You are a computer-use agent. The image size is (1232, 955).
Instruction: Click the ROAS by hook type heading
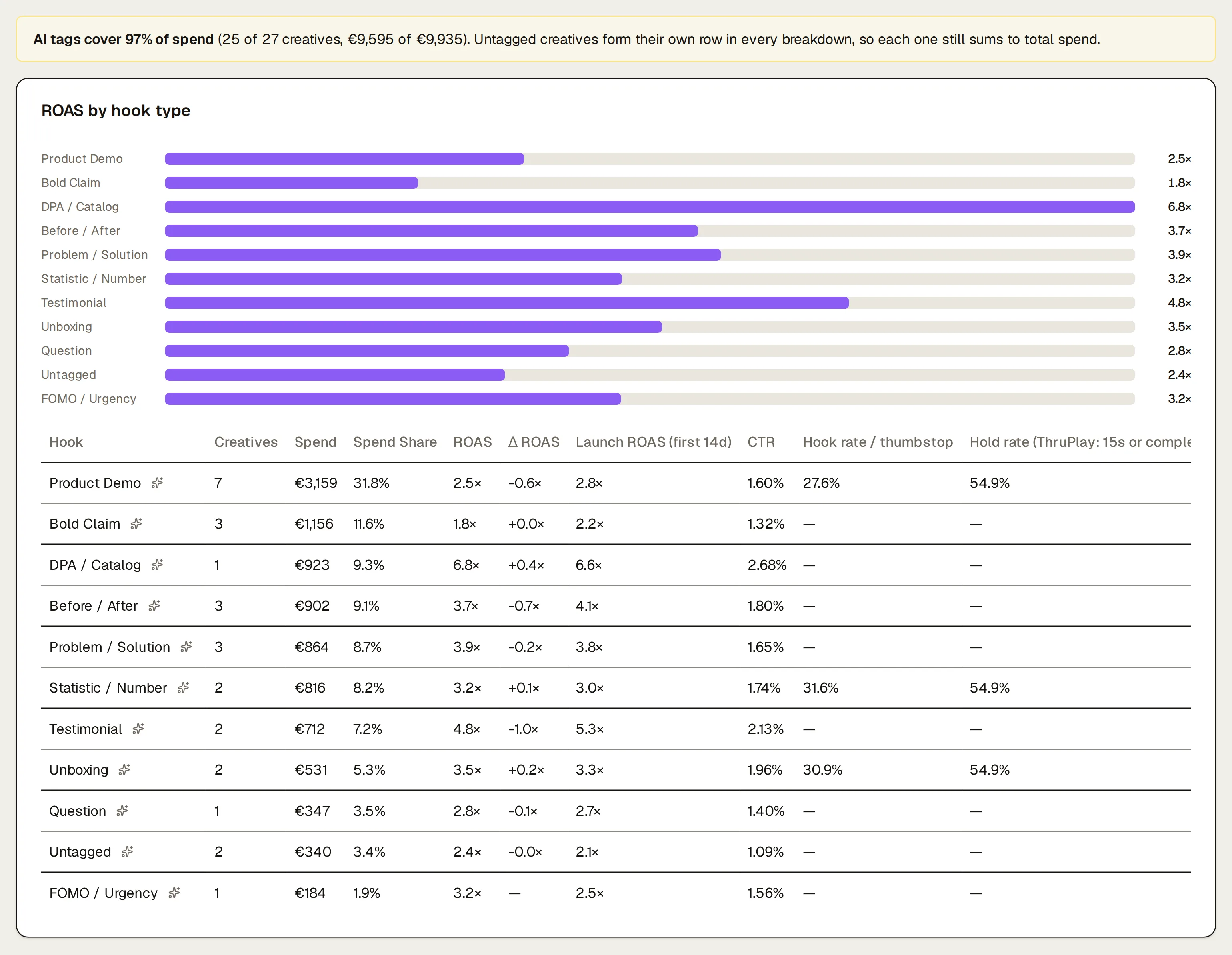pos(116,110)
